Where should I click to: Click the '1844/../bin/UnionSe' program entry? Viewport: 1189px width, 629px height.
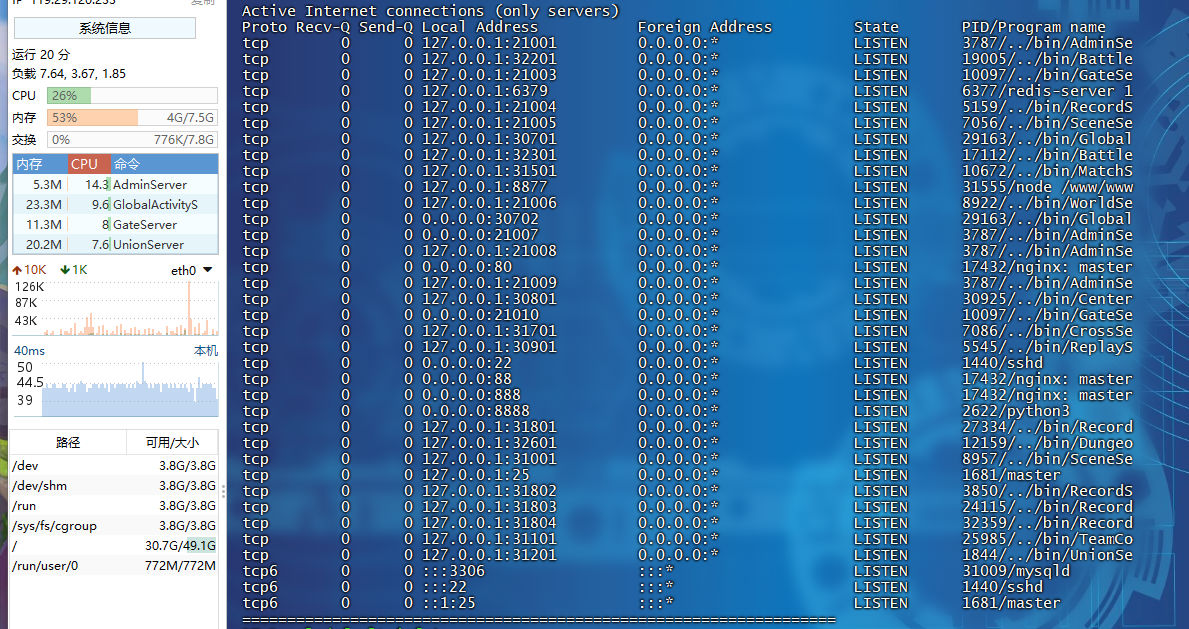click(1047, 555)
